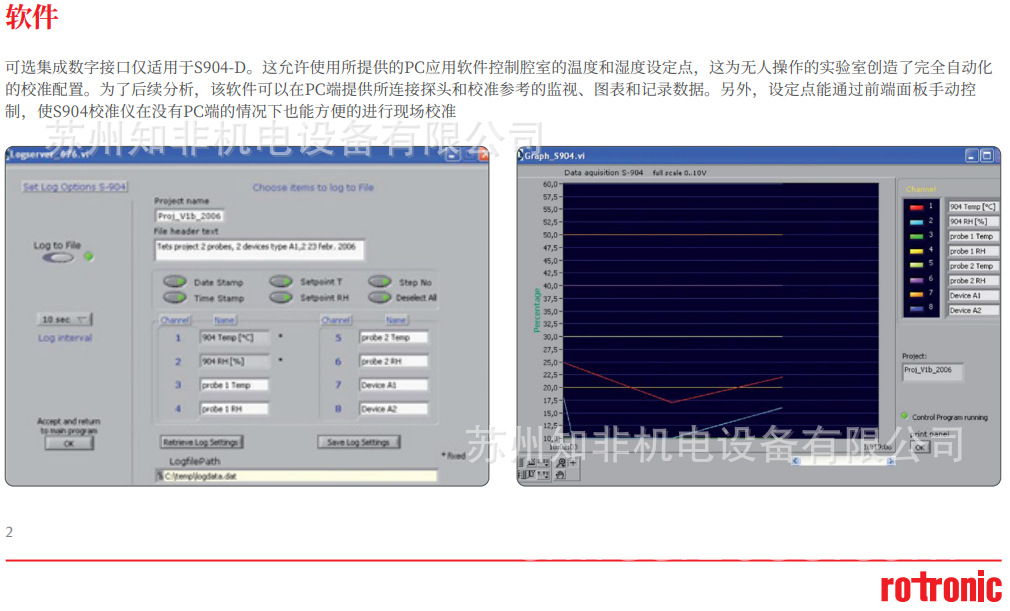The width and height of the screenshot is (1010, 611).
Task: Click legend label Device A2 in graph
Action: pyautogui.click(x=973, y=310)
